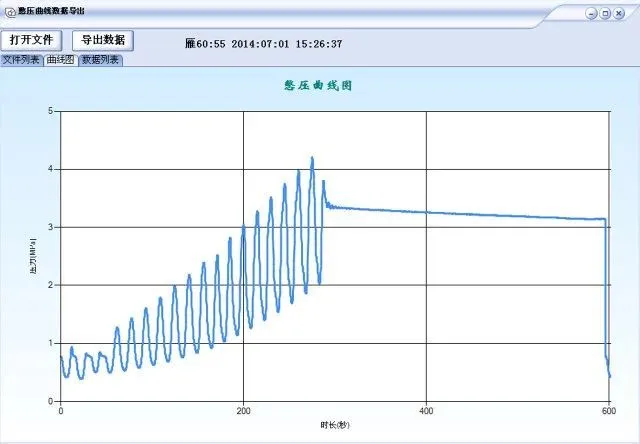Click the flat plateau section of the curve
Screen dimensions: 640x444
coord(460,213)
